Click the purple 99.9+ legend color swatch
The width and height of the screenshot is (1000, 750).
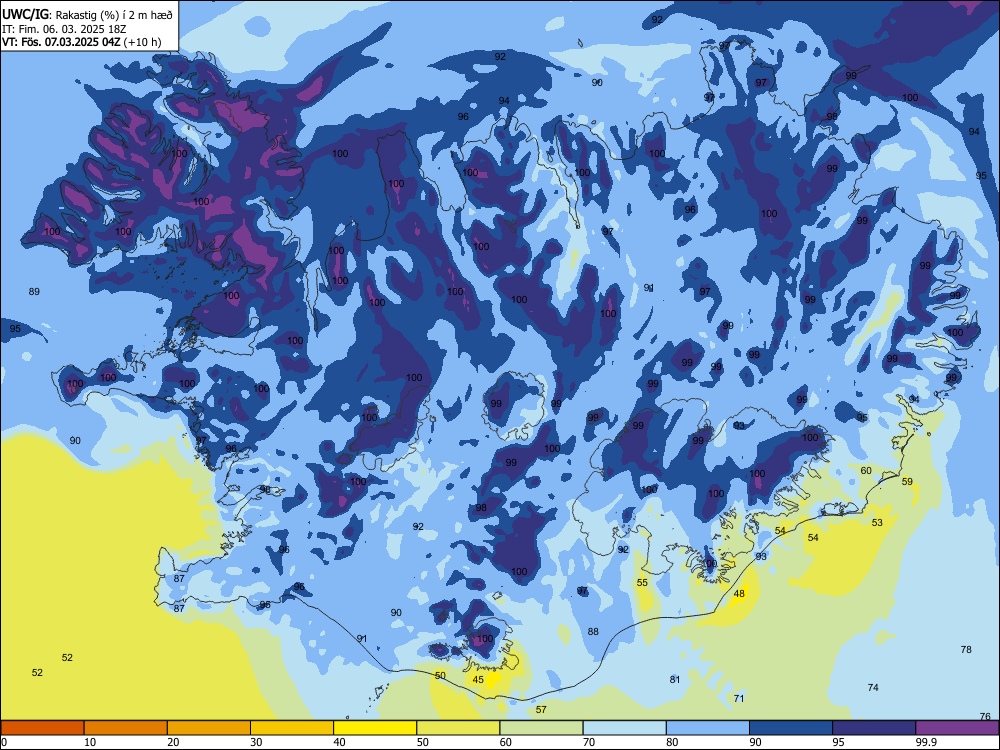coord(957,728)
